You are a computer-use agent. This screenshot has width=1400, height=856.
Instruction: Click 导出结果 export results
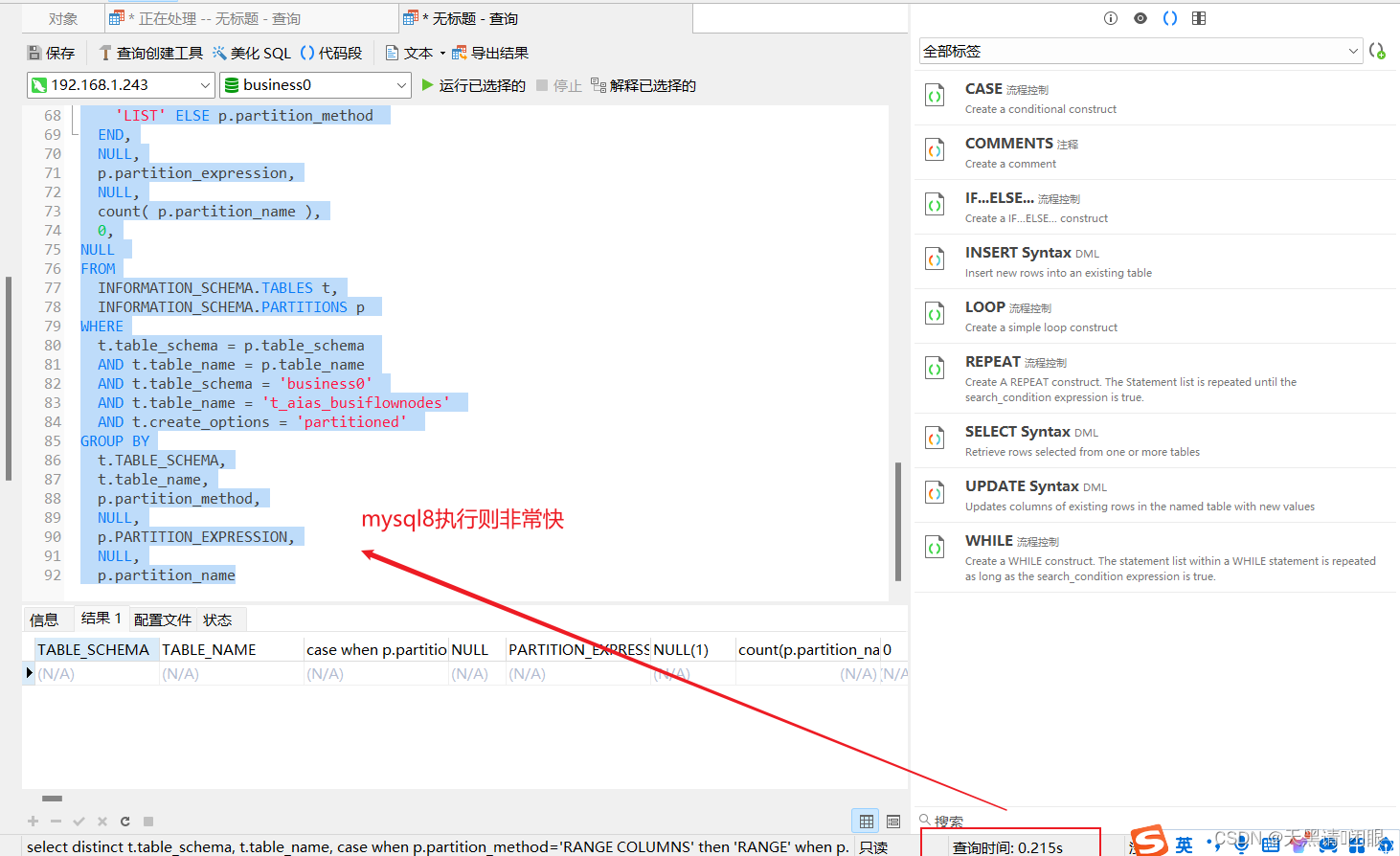click(x=490, y=54)
